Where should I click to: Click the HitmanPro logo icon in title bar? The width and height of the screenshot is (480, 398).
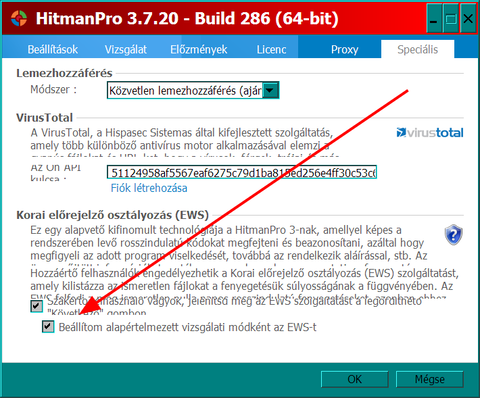(x=19, y=18)
